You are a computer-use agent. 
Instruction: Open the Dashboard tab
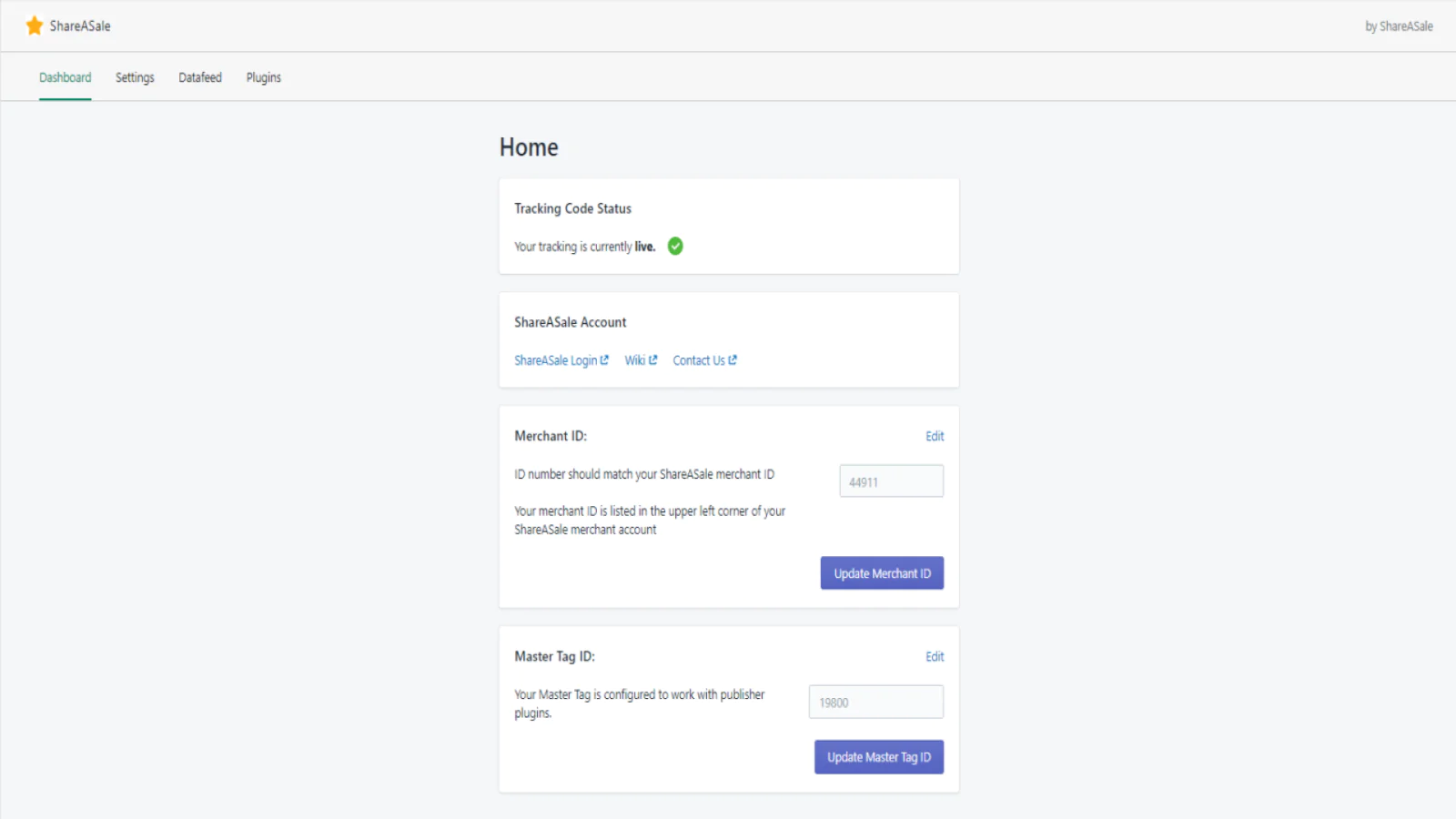coord(66,77)
